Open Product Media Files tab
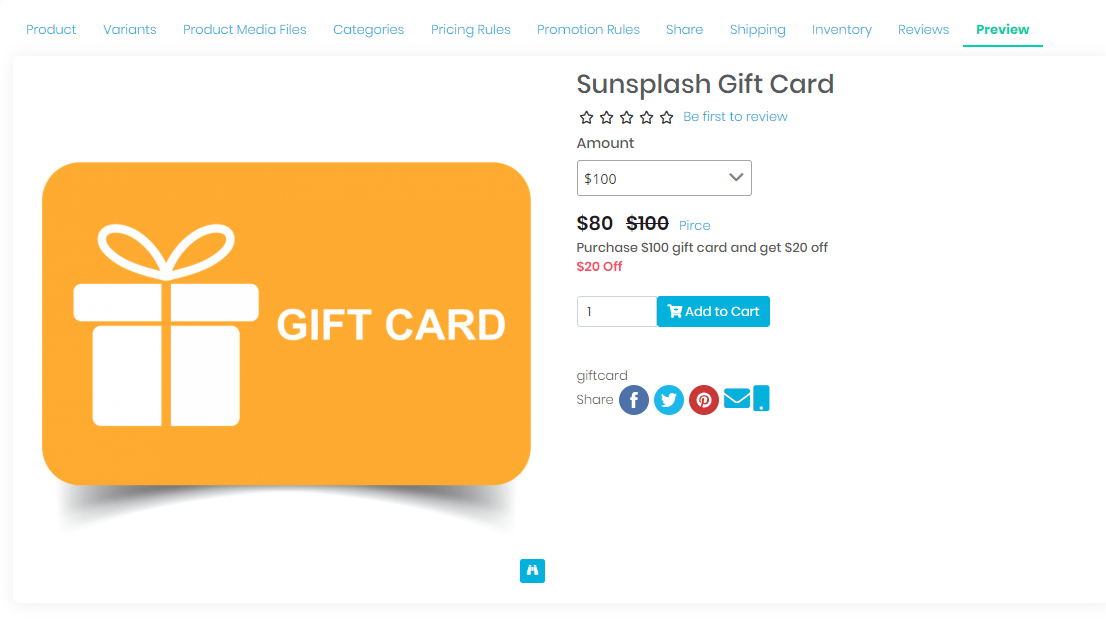 [245, 30]
